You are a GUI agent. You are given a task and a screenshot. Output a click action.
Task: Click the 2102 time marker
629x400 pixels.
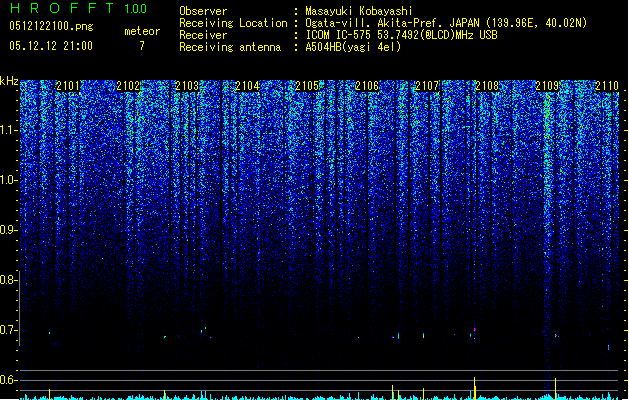point(128,86)
